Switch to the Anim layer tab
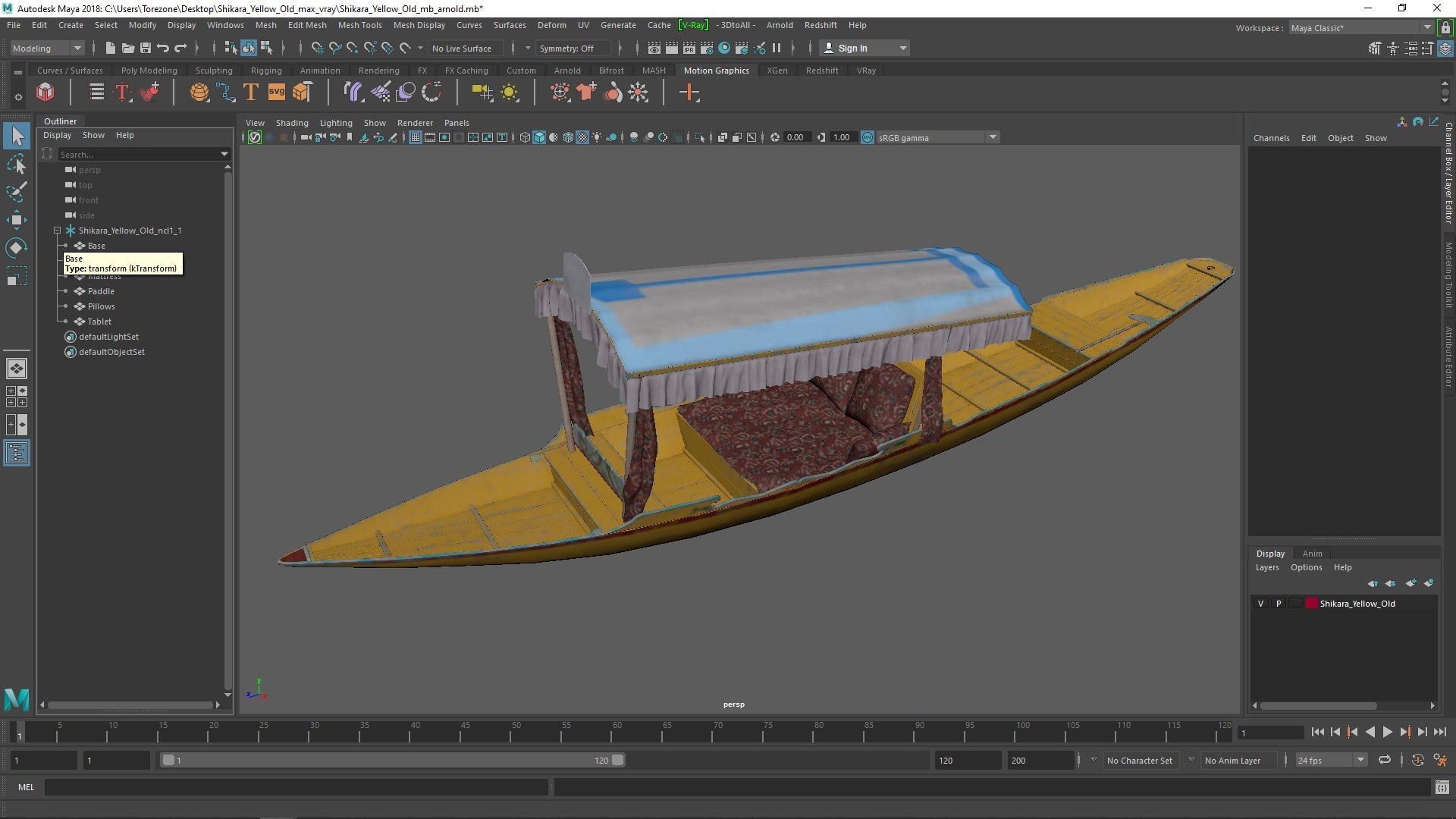This screenshot has width=1456, height=819. 1312,554
